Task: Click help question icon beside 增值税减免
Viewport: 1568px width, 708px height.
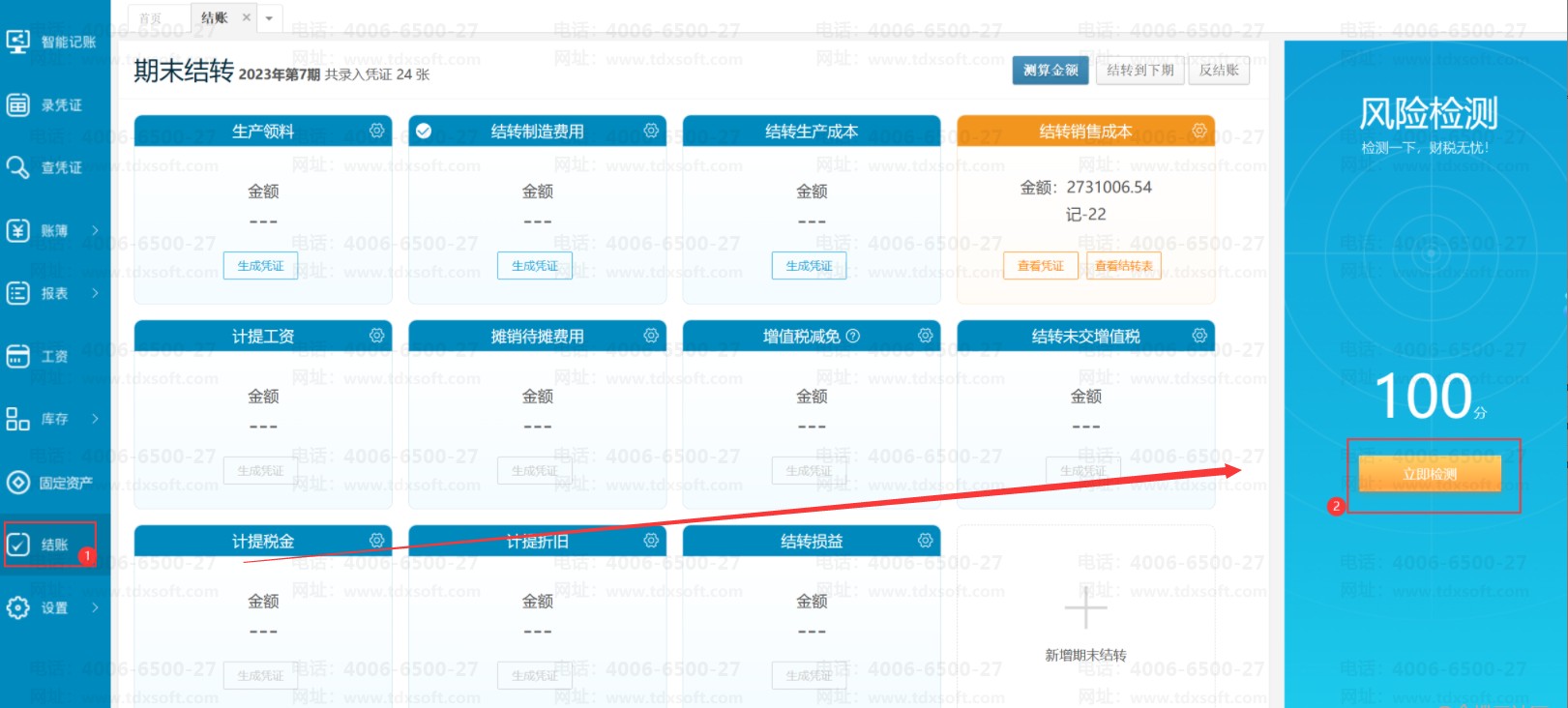Action: pyautogui.click(x=852, y=336)
